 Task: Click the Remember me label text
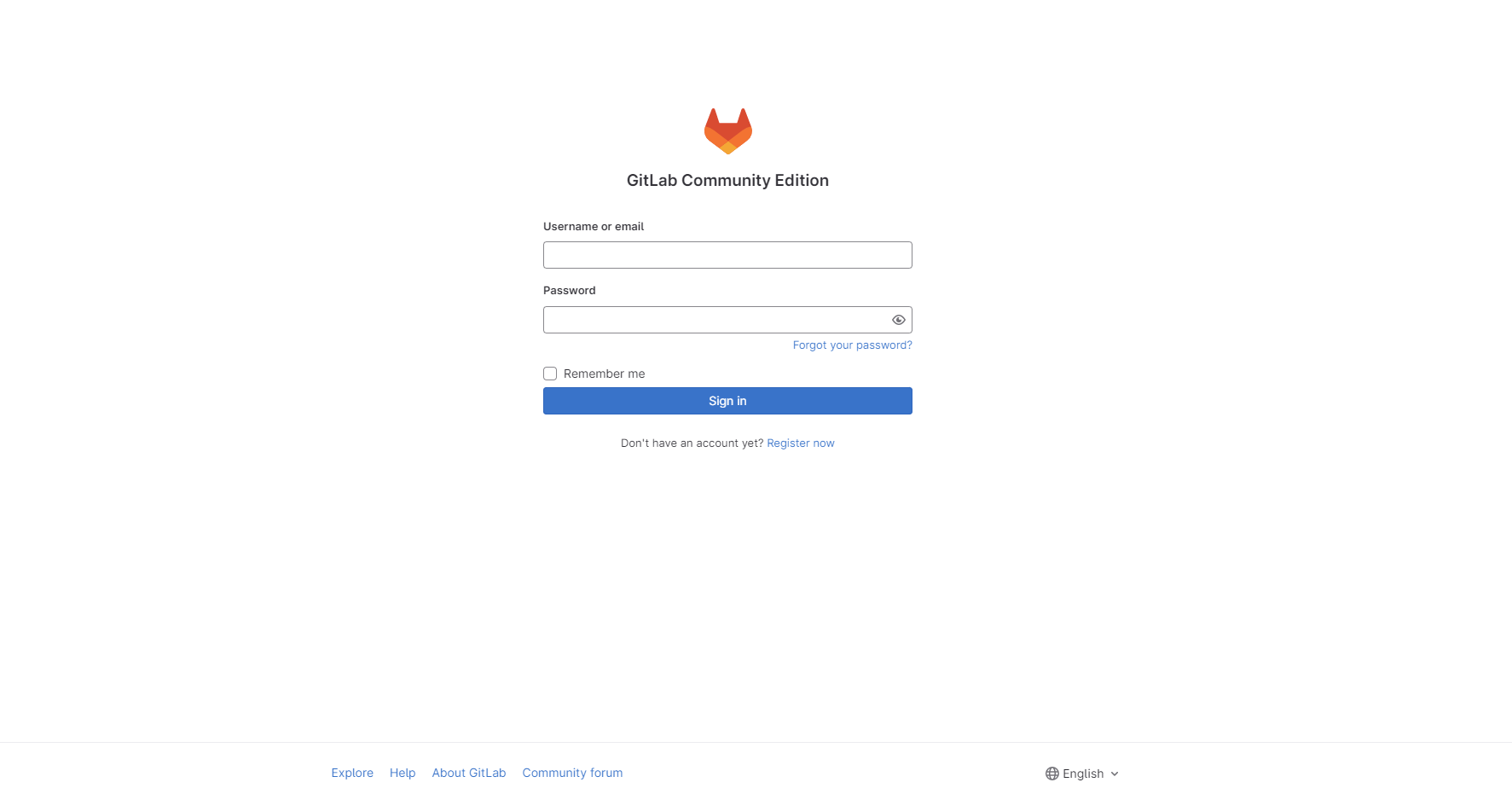[x=604, y=374]
